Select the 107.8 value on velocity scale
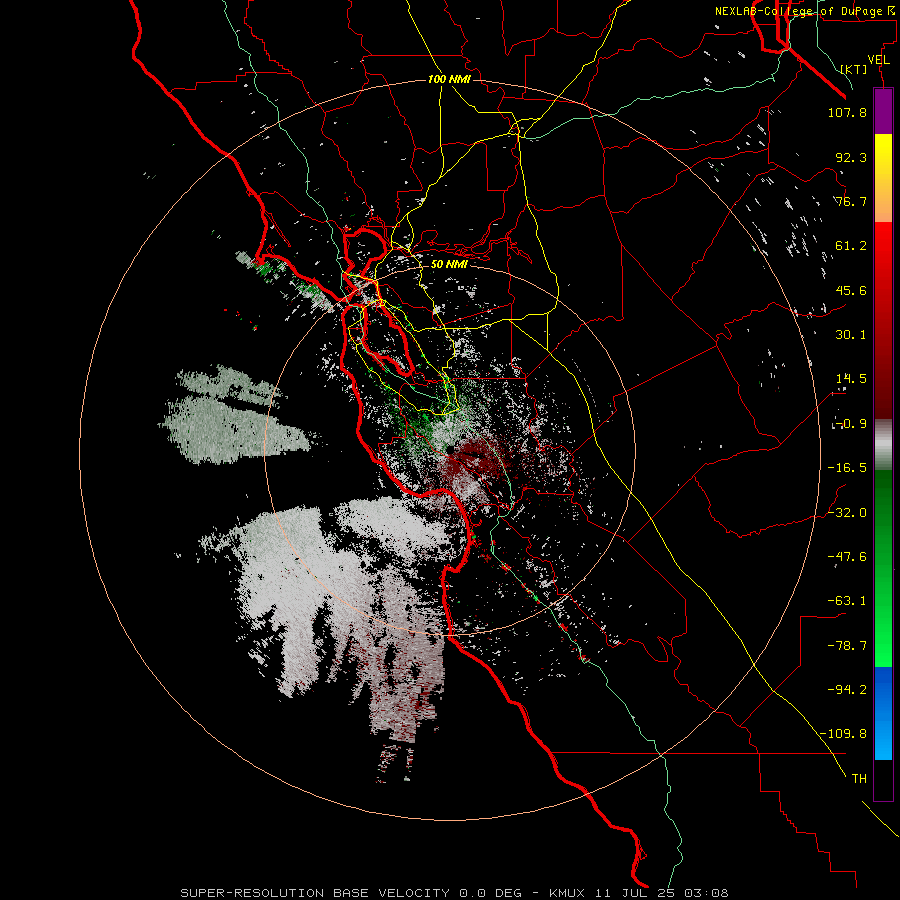900x900 pixels. pyautogui.click(x=847, y=112)
